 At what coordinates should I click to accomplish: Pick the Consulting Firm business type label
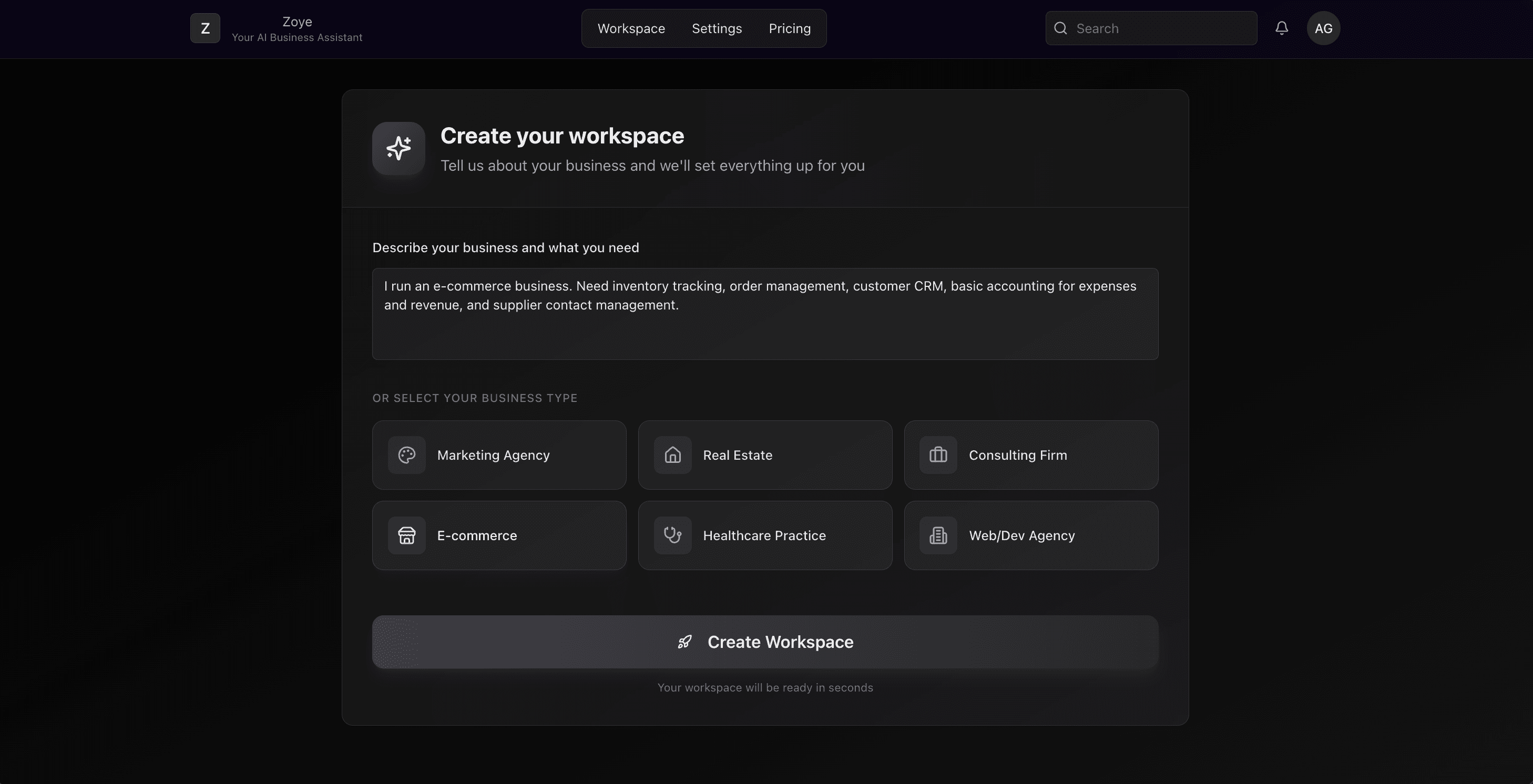coord(1018,455)
